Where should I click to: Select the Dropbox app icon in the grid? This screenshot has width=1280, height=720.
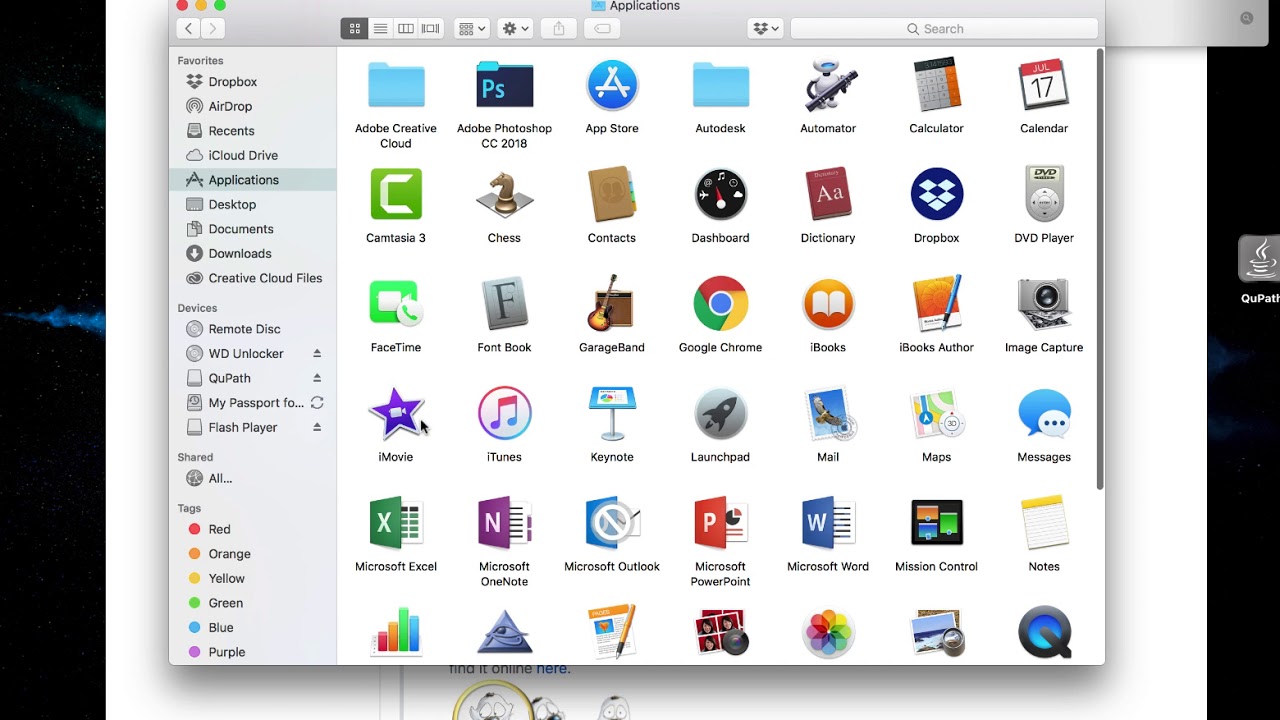pyautogui.click(x=936, y=194)
